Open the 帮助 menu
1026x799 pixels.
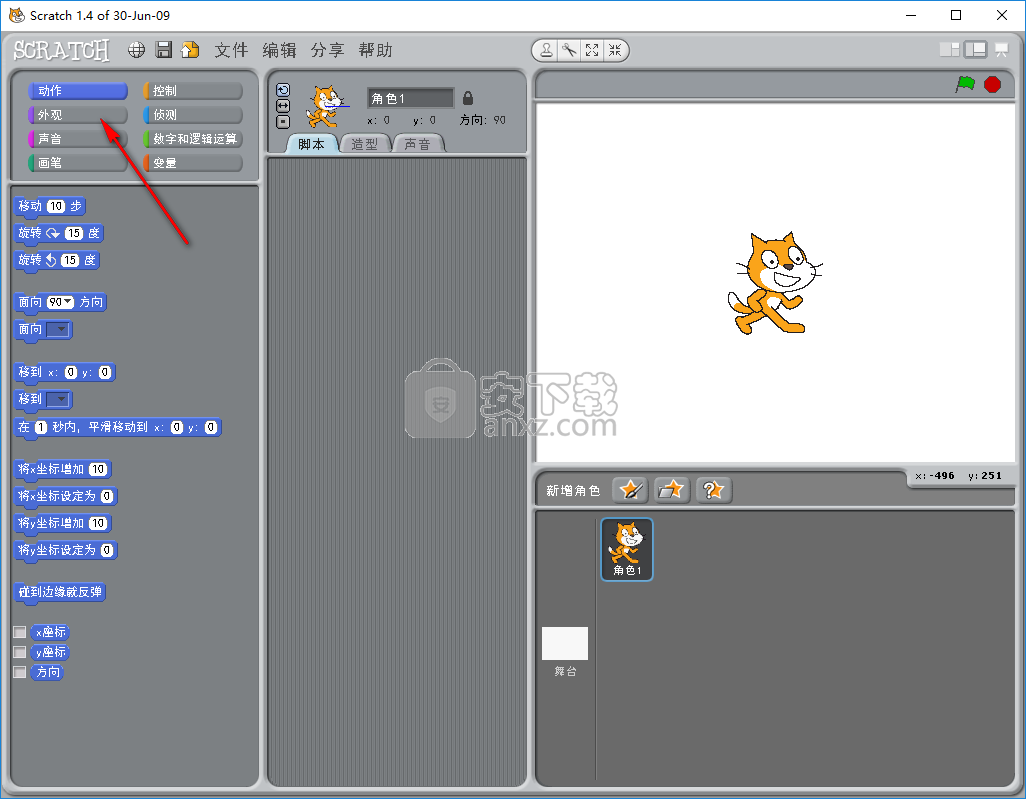[x=376, y=50]
